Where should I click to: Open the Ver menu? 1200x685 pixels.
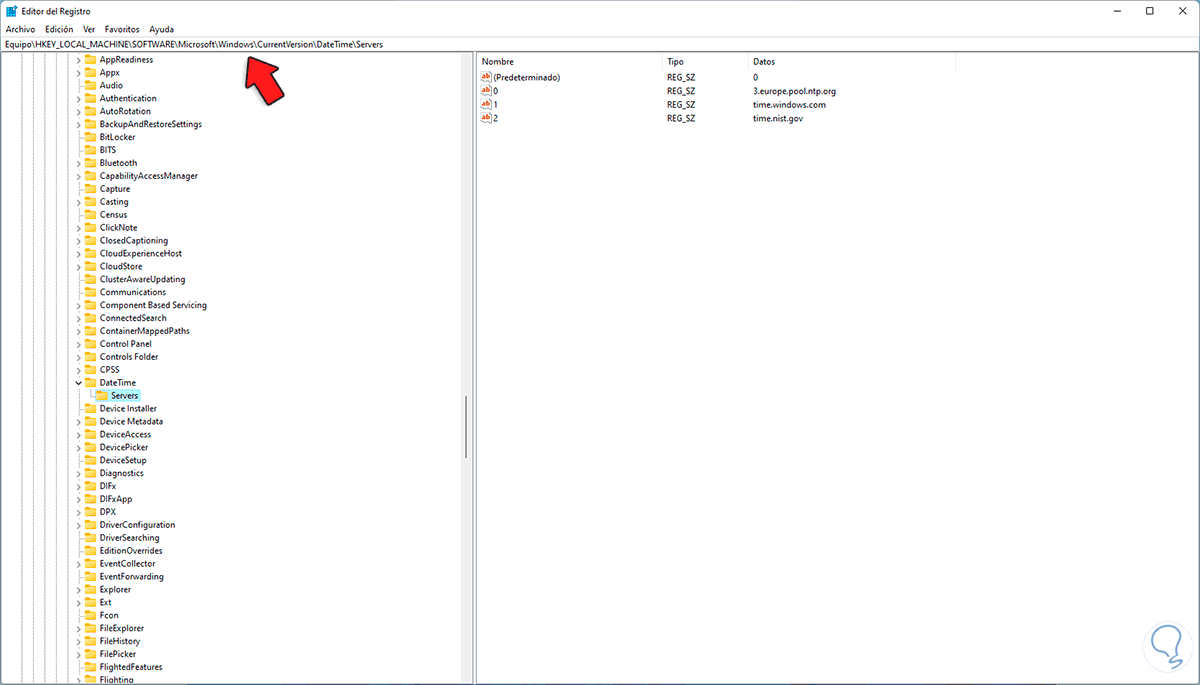click(88, 29)
